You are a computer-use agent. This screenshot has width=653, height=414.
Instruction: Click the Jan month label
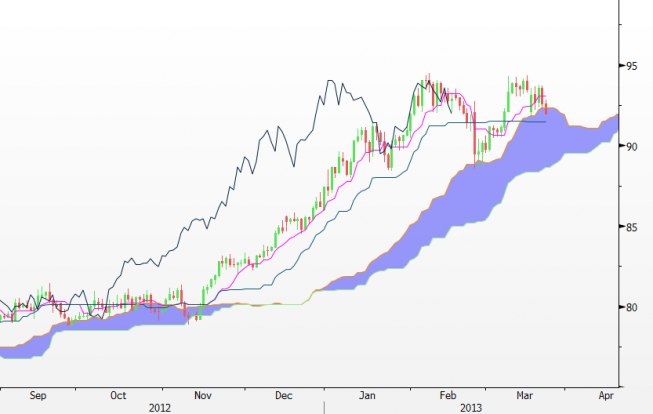tap(367, 396)
